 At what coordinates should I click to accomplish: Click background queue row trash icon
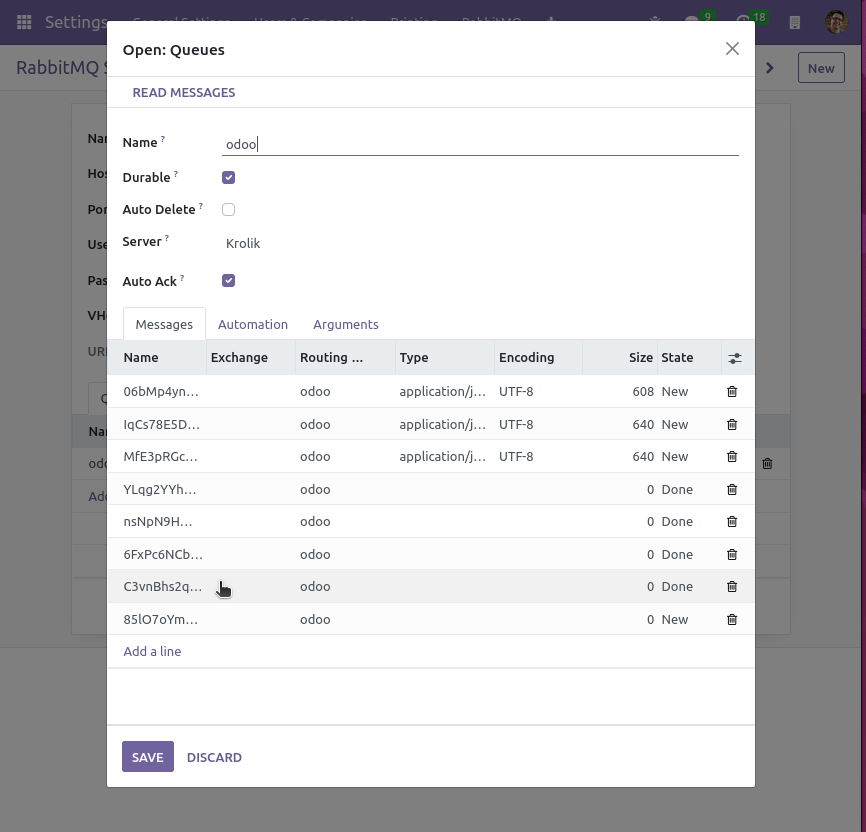767,464
